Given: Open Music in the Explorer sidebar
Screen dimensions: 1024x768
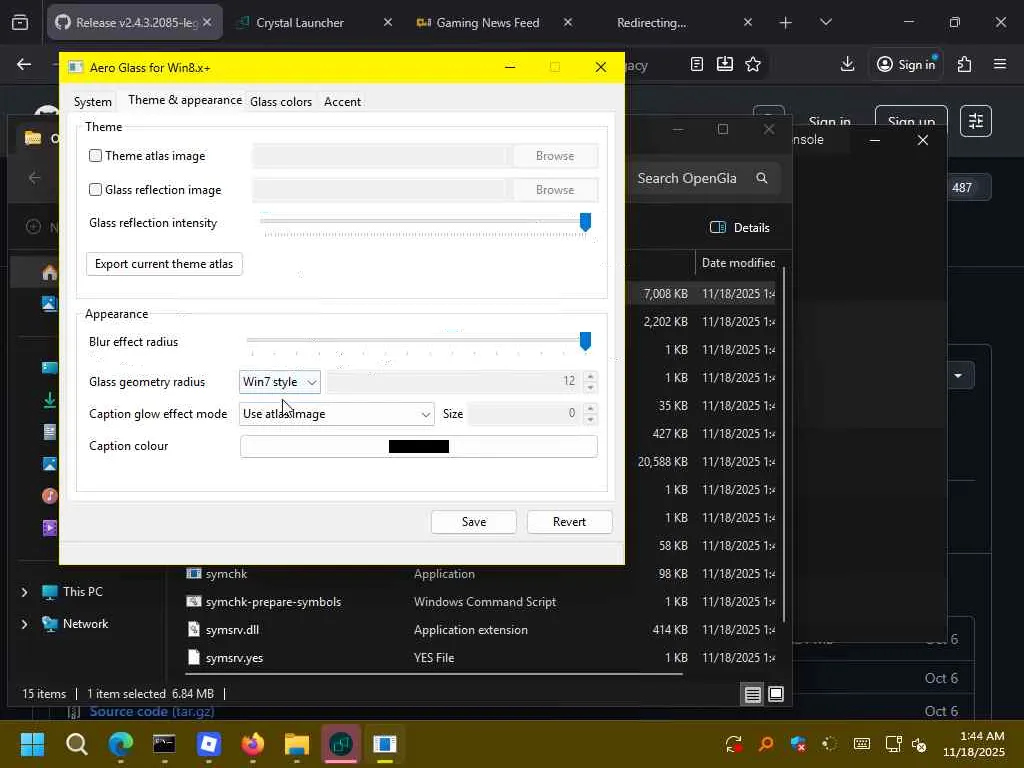Looking at the screenshot, I should click(50, 496).
